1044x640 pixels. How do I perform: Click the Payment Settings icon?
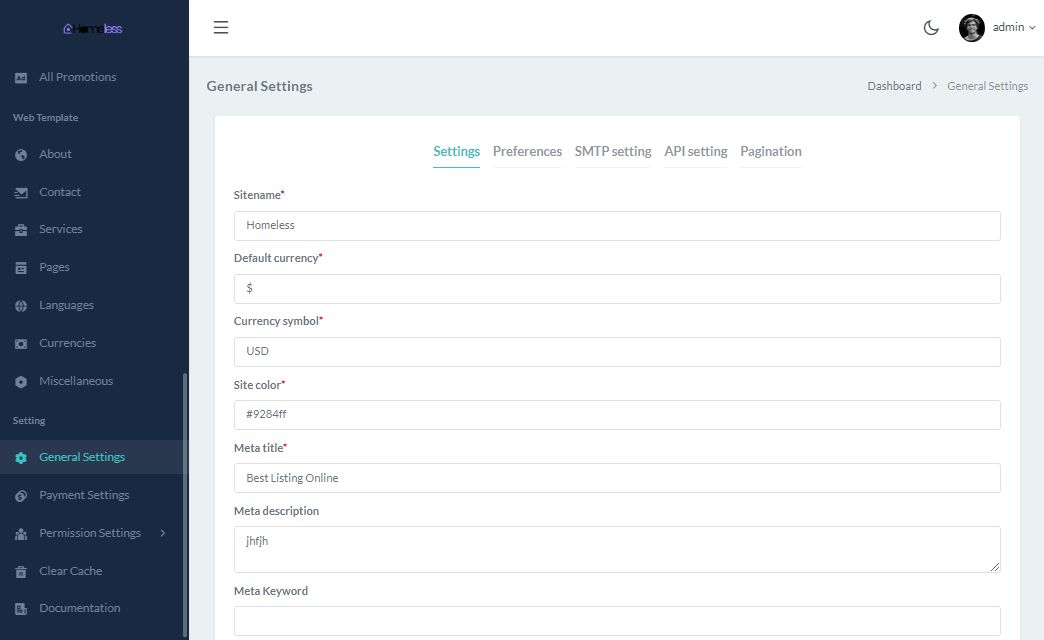coord(21,495)
